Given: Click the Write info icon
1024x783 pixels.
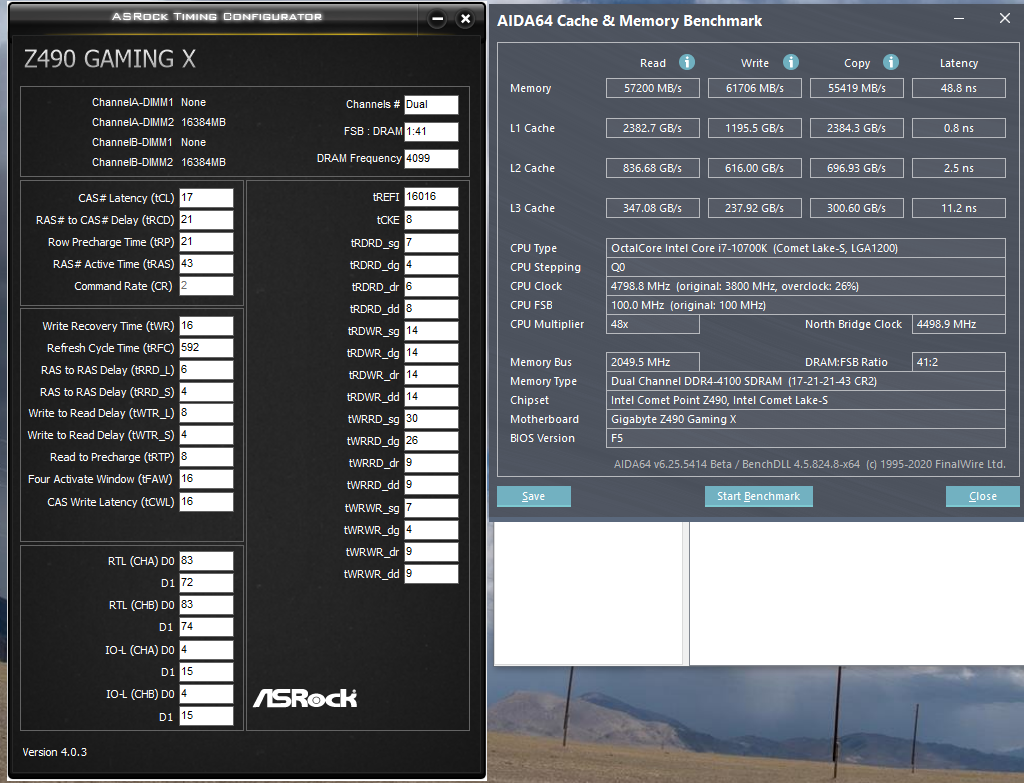Looking at the screenshot, I should [790, 62].
